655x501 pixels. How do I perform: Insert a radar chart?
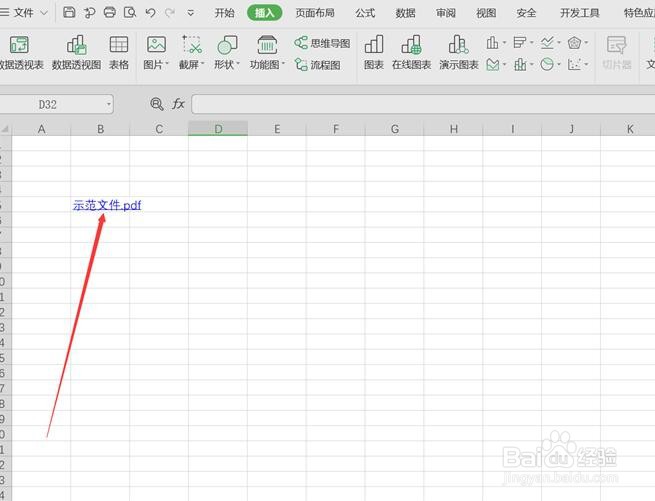tap(574, 43)
